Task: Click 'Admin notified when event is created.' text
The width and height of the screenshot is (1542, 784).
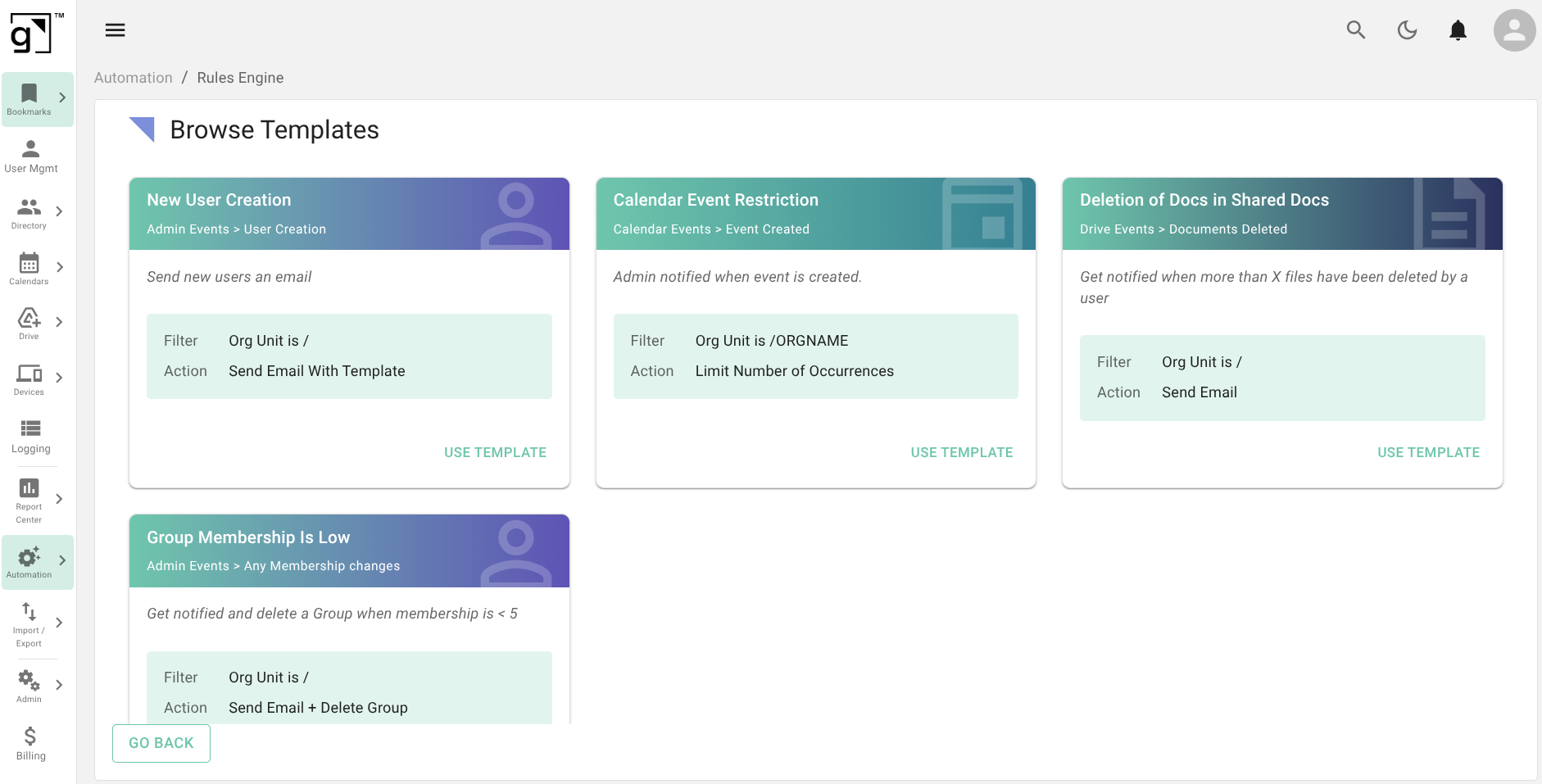Action: click(x=737, y=277)
